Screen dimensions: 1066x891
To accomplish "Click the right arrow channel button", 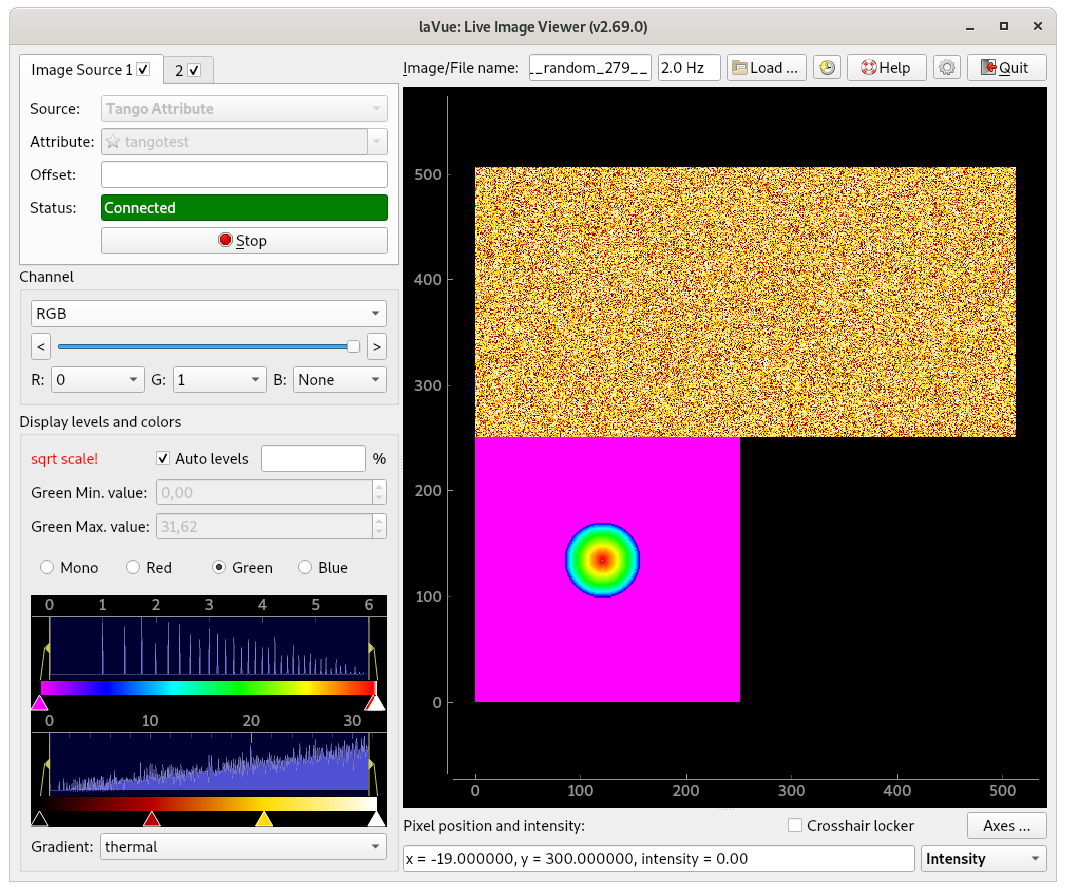I will click(376, 347).
